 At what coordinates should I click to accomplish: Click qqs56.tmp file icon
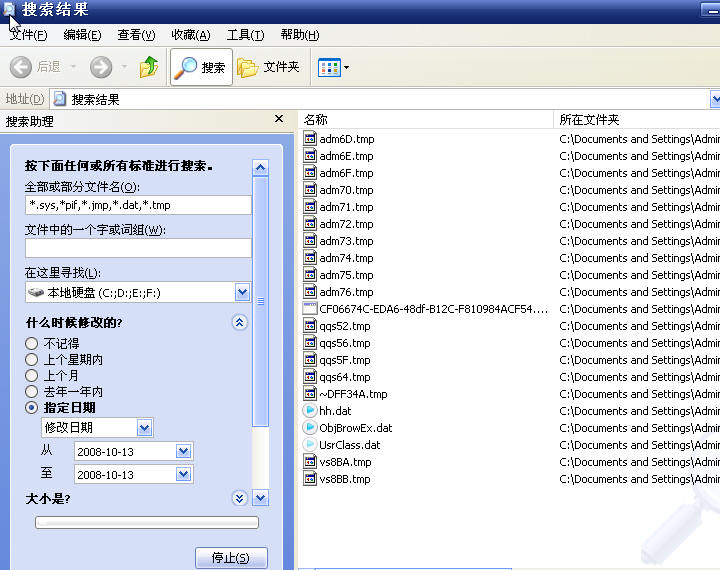pos(310,342)
